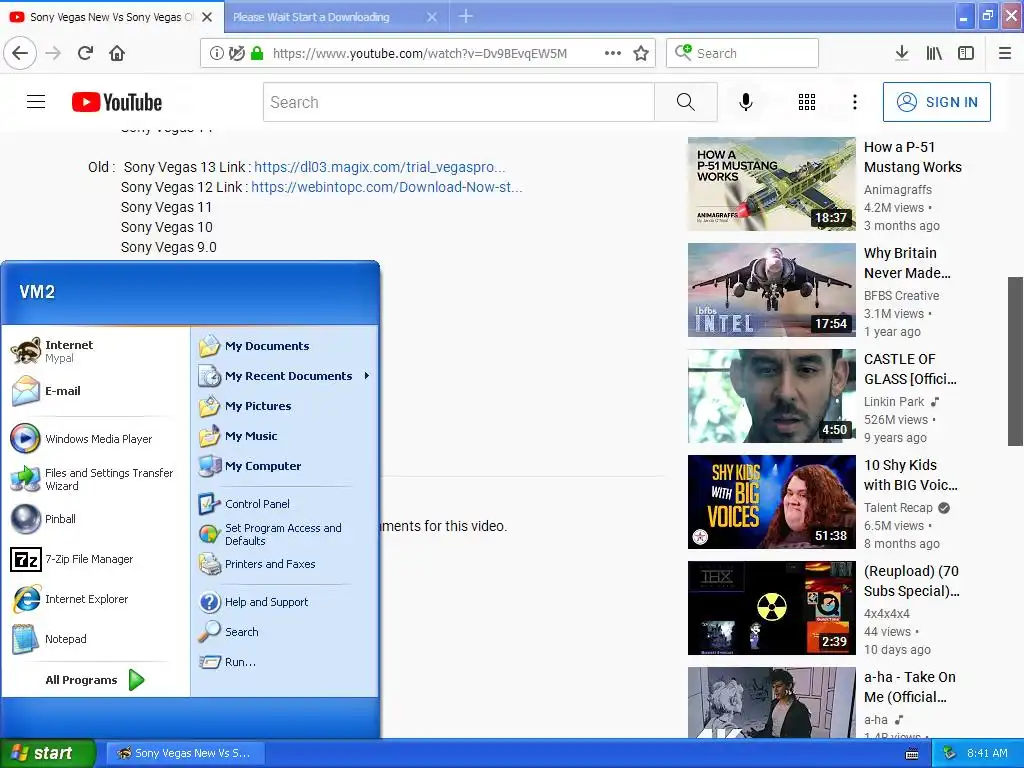Open the YouTube apps grid icon
The height and width of the screenshot is (768, 1024).
pos(807,102)
